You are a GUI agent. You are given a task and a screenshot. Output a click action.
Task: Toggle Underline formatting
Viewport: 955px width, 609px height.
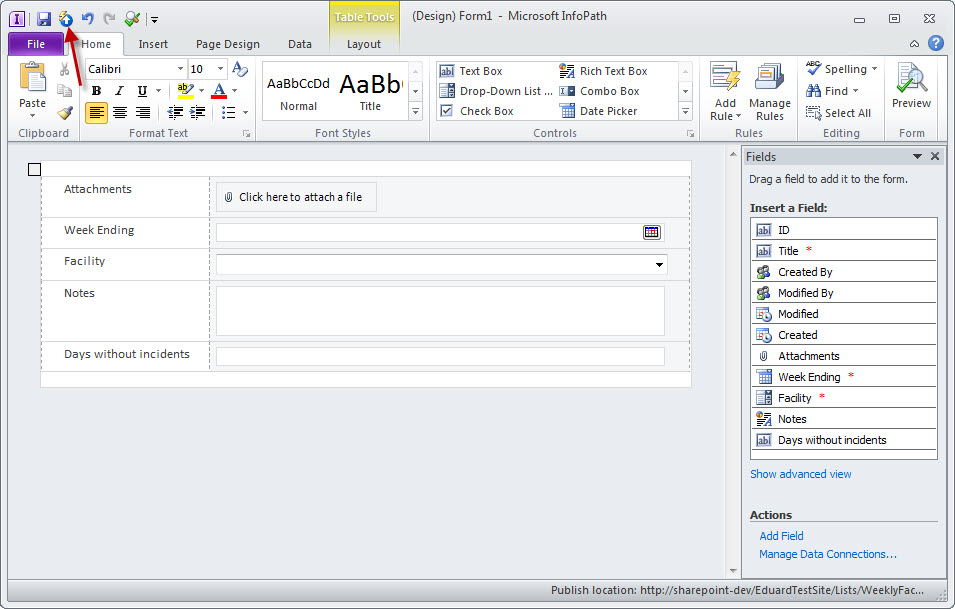click(x=142, y=91)
